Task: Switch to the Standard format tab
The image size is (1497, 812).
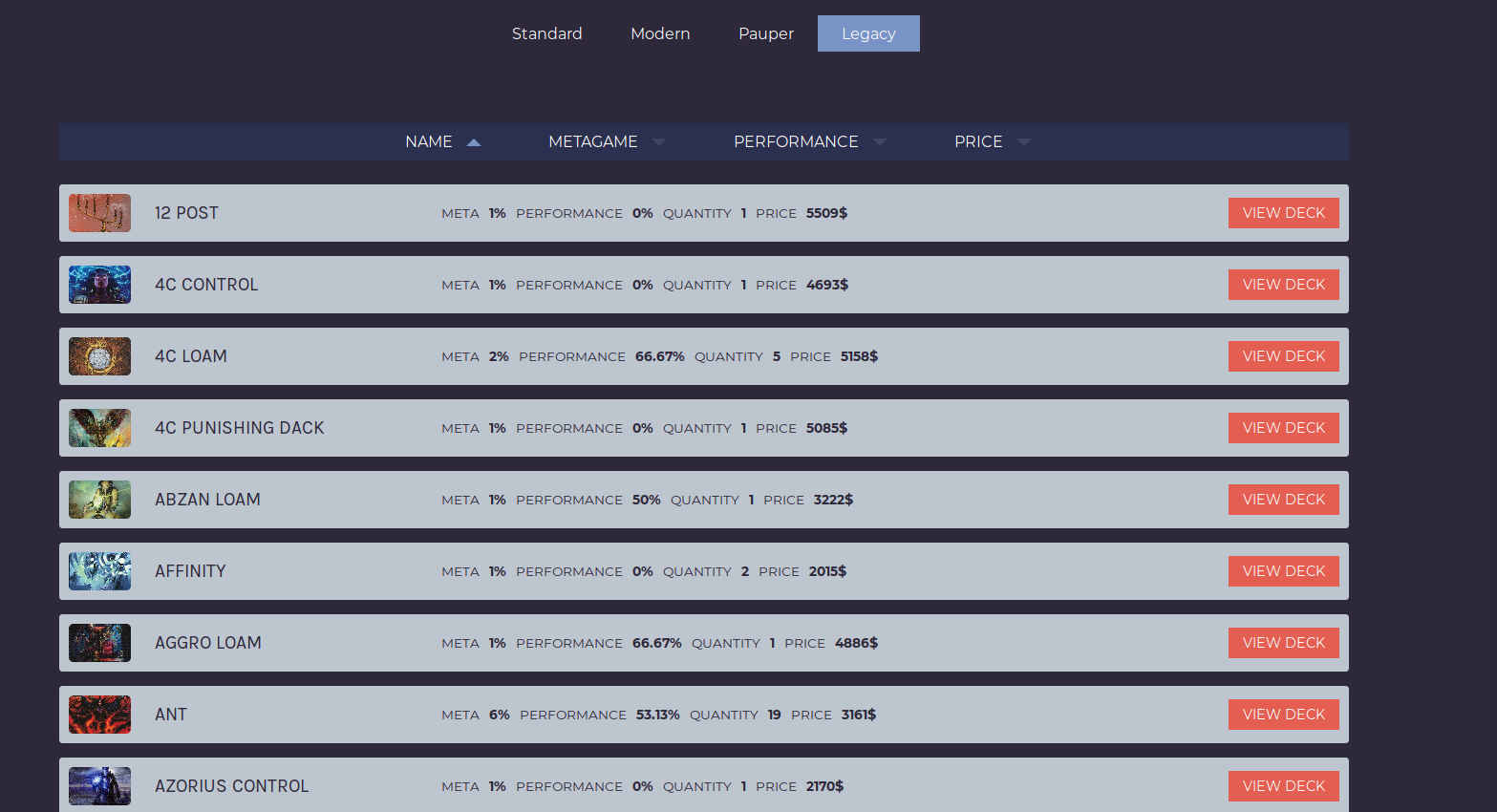Action: pyautogui.click(x=546, y=33)
